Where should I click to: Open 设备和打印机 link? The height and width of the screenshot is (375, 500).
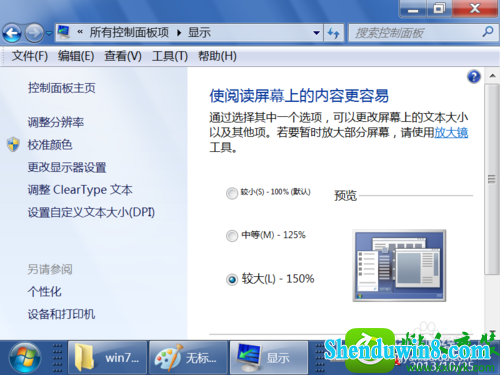[61, 314]
